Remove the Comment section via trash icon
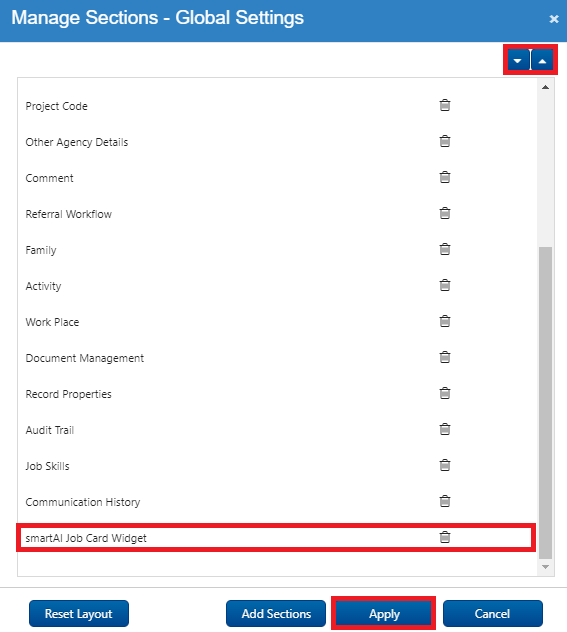Screen dimensions: 567x632 point(444,177)
